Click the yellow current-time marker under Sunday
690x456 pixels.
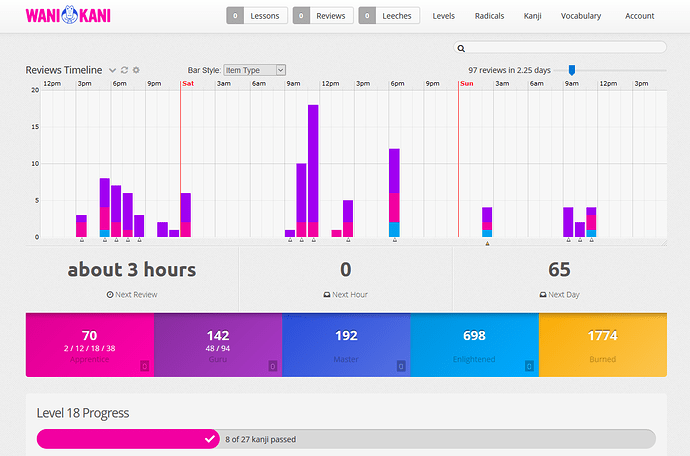[487, 243]
